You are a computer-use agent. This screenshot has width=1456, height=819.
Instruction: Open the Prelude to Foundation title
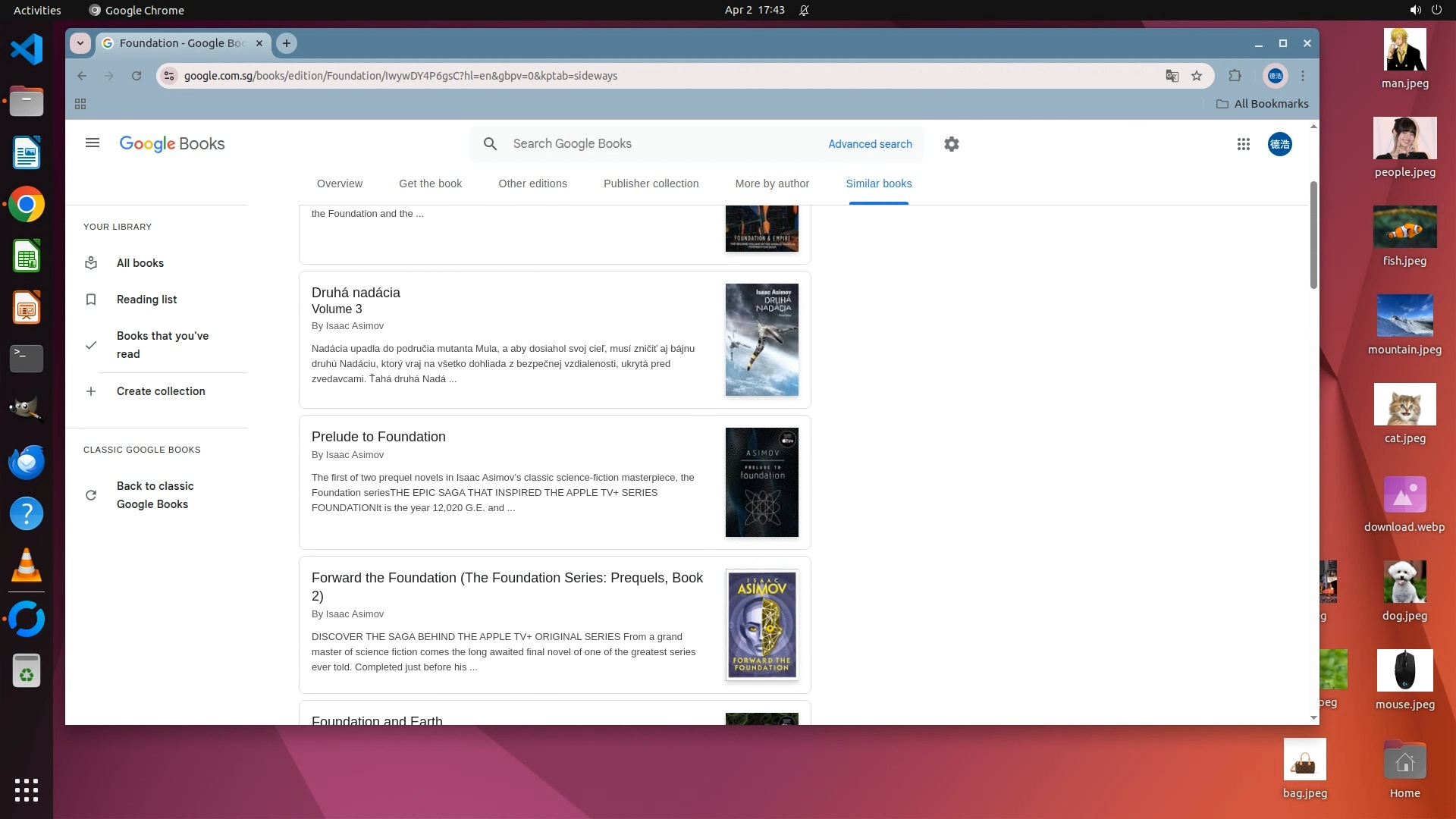(x=378, y=437)
